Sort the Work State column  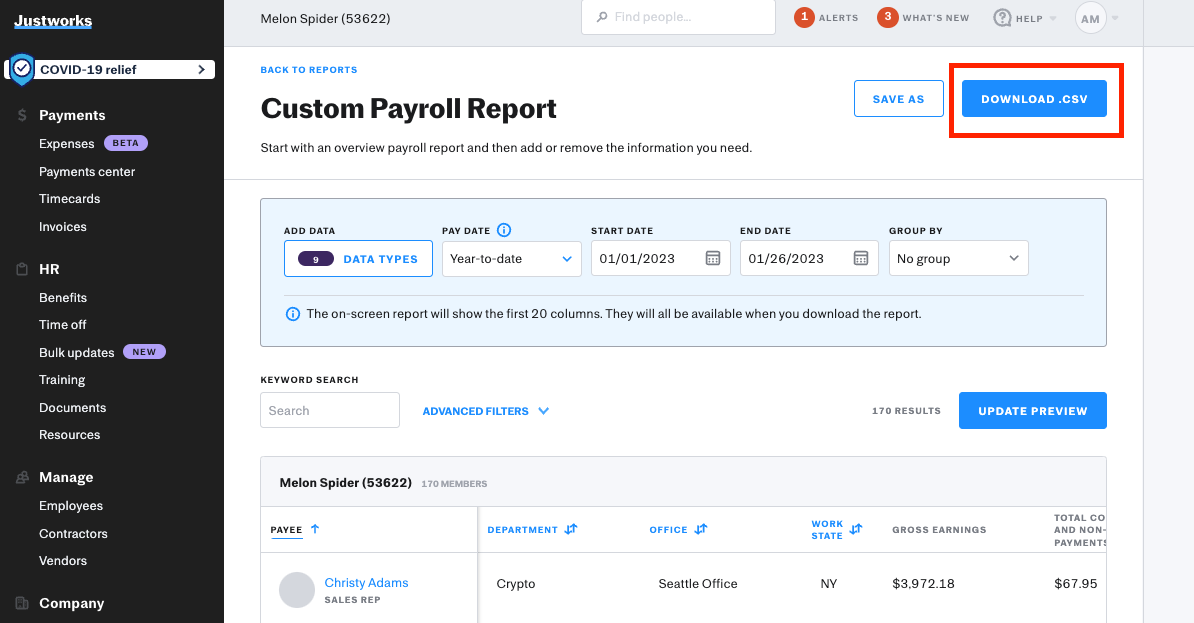tap(856, 529)
